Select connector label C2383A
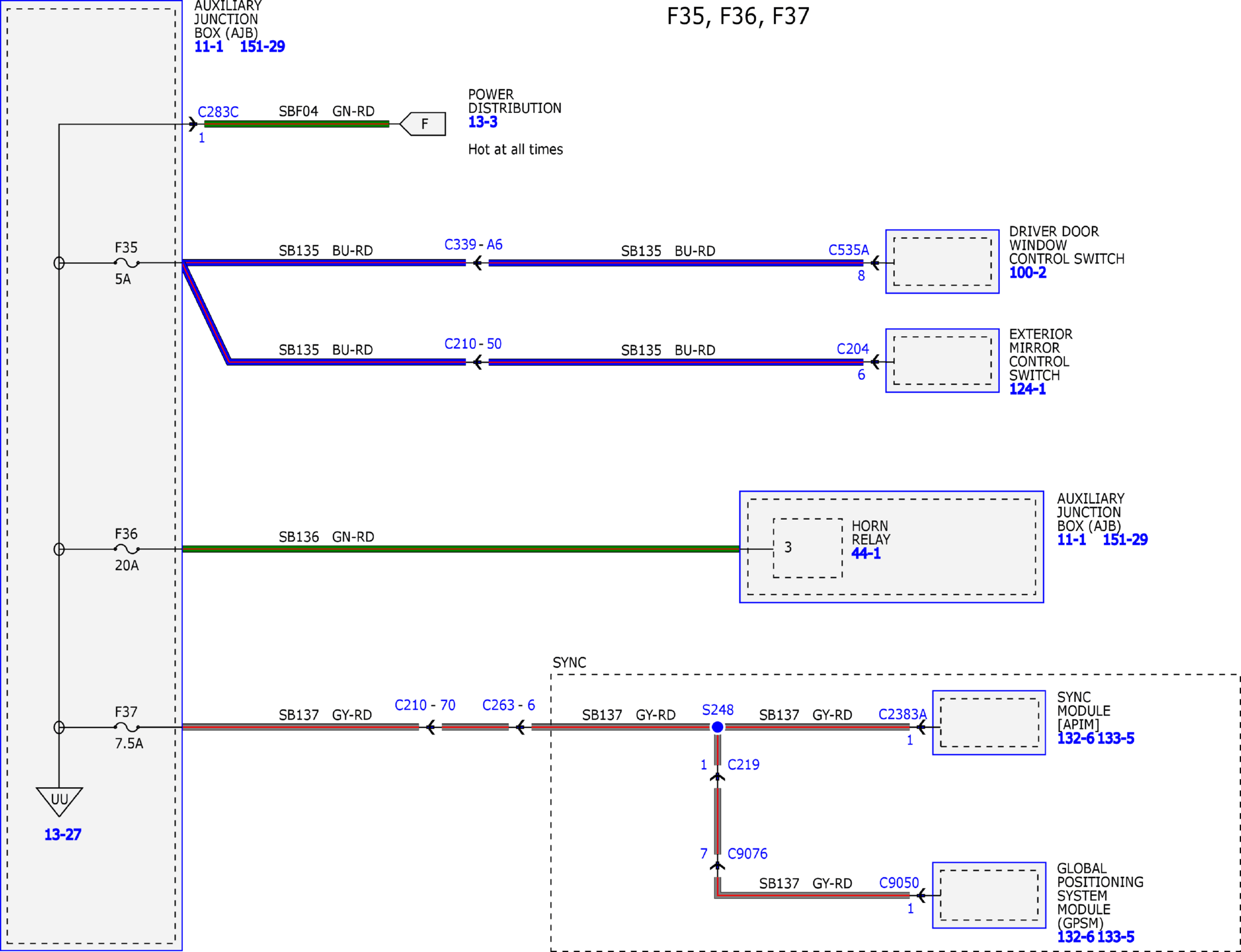The image size is (1241, 952). [902, 714]
